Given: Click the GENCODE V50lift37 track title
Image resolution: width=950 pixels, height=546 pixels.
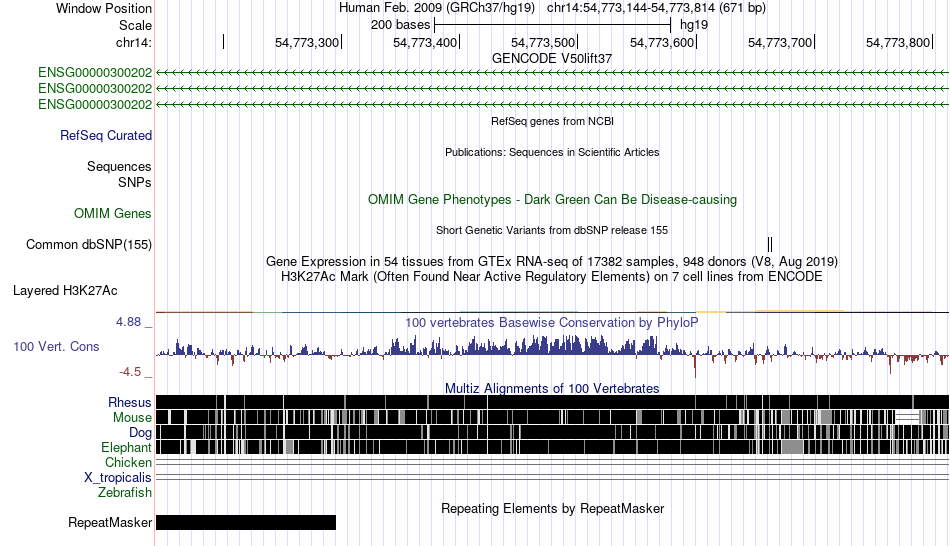Looking at the screenshot, I should pyautogui.click(x=552, y=59).
